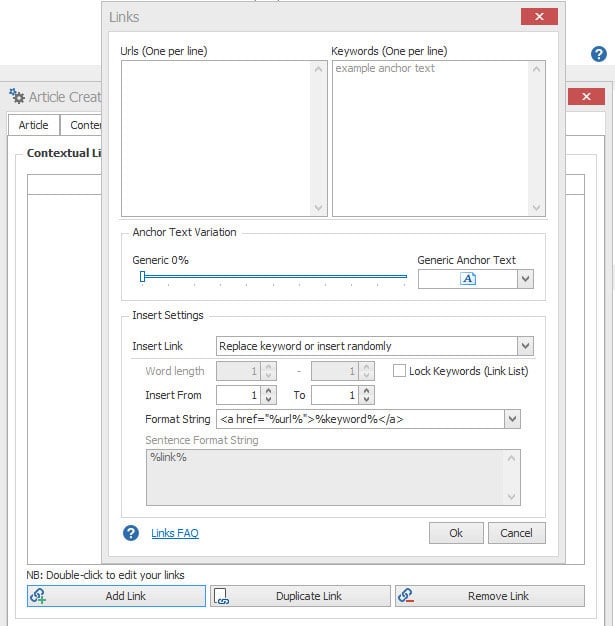Click the Generic Anchor Text label

tap(466, 260)
